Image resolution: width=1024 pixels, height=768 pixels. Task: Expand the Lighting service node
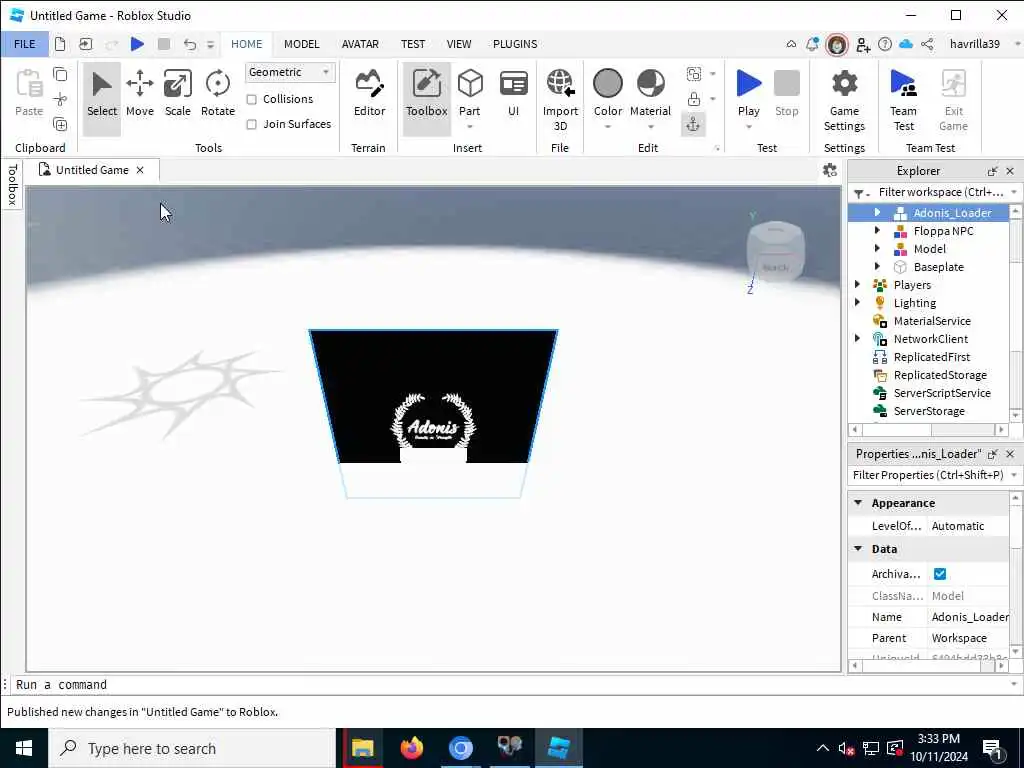click(x=857, y=302)
